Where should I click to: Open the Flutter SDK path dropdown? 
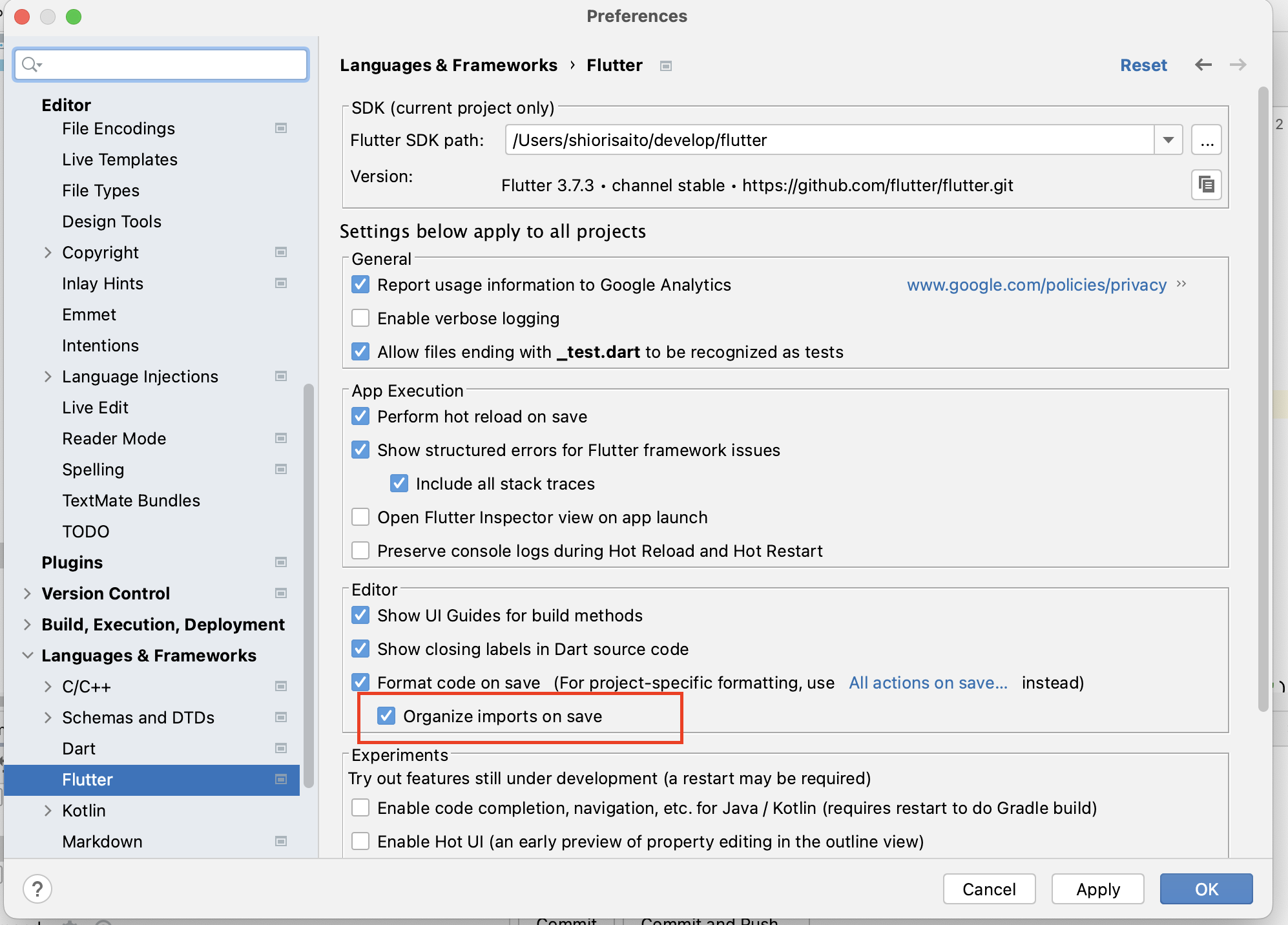(x=1168, y=140)
